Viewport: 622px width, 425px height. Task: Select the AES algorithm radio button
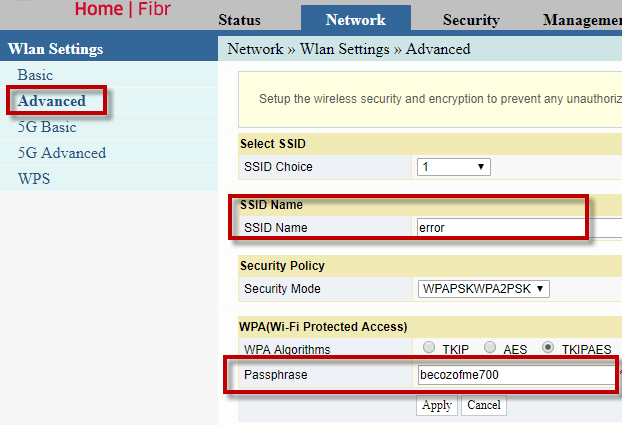click(490, 347)
